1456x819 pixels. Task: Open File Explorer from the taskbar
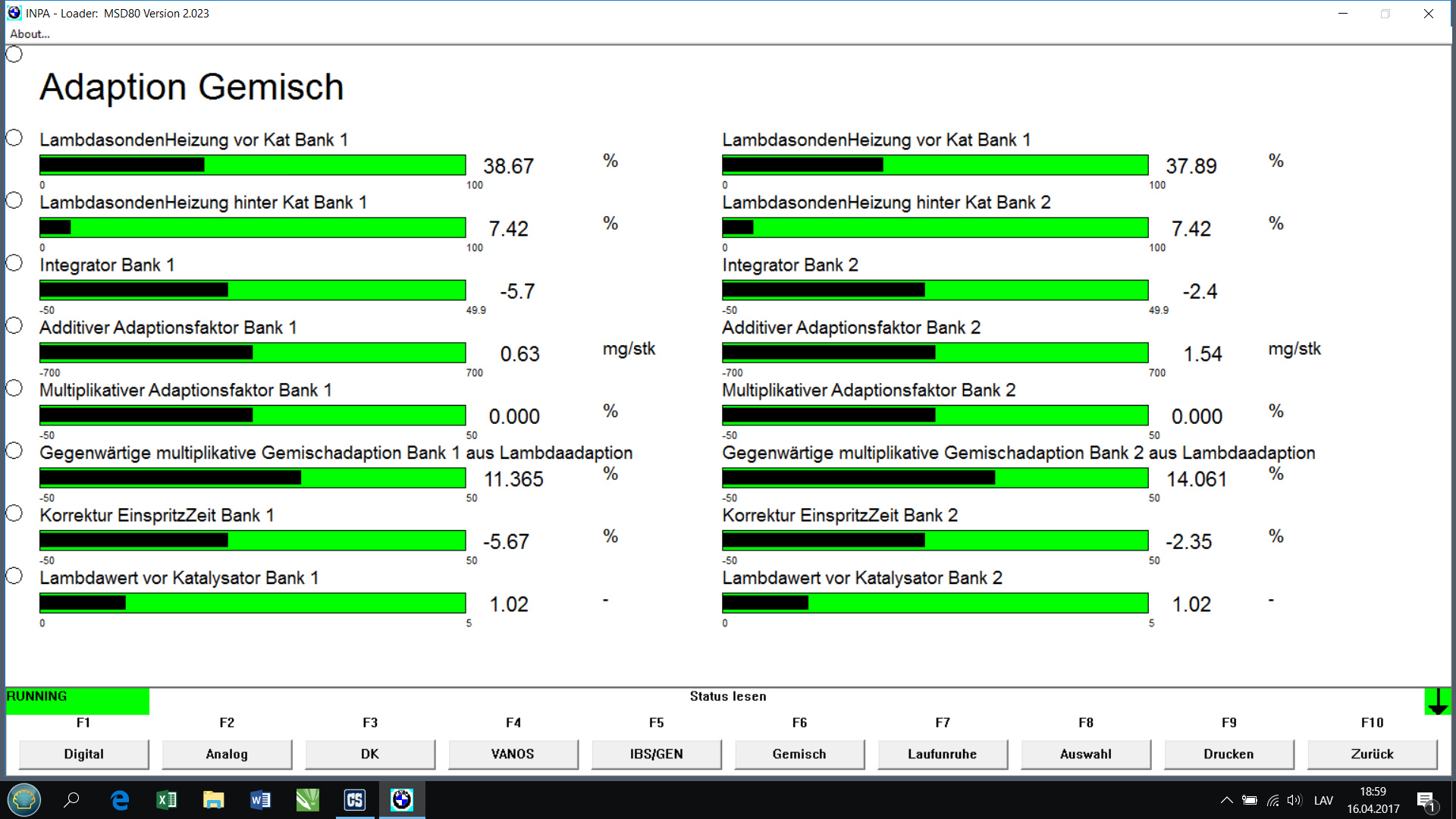(x=213, y=799)
